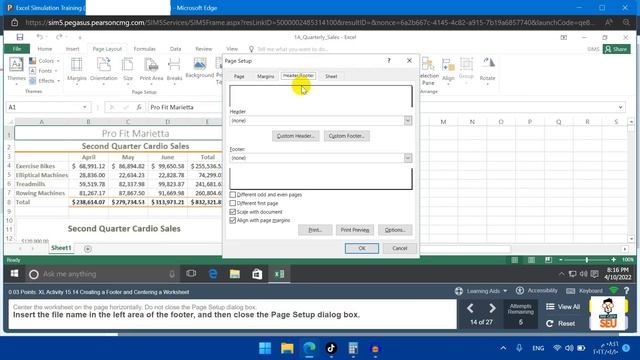The image size is (640, 360).
Task: Open Excel from the simulated taskbar
Action: [x=279, y=274]
